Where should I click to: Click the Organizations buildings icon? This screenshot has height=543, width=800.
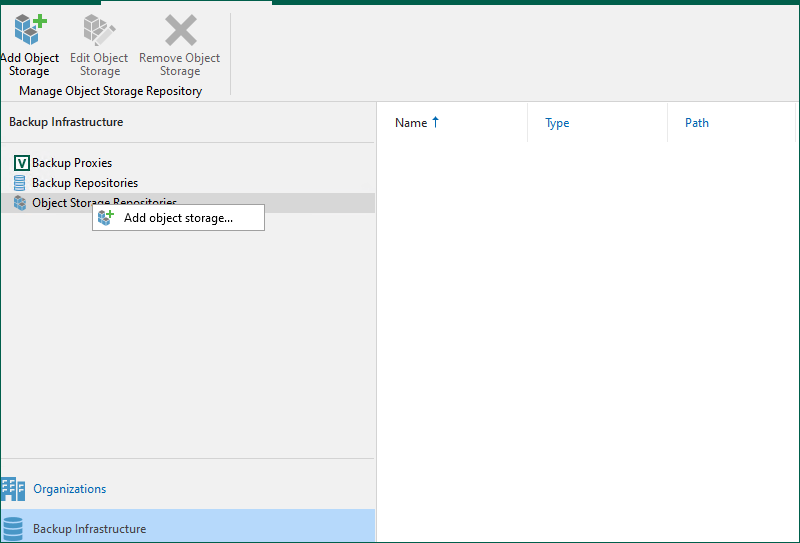(13, 489)
